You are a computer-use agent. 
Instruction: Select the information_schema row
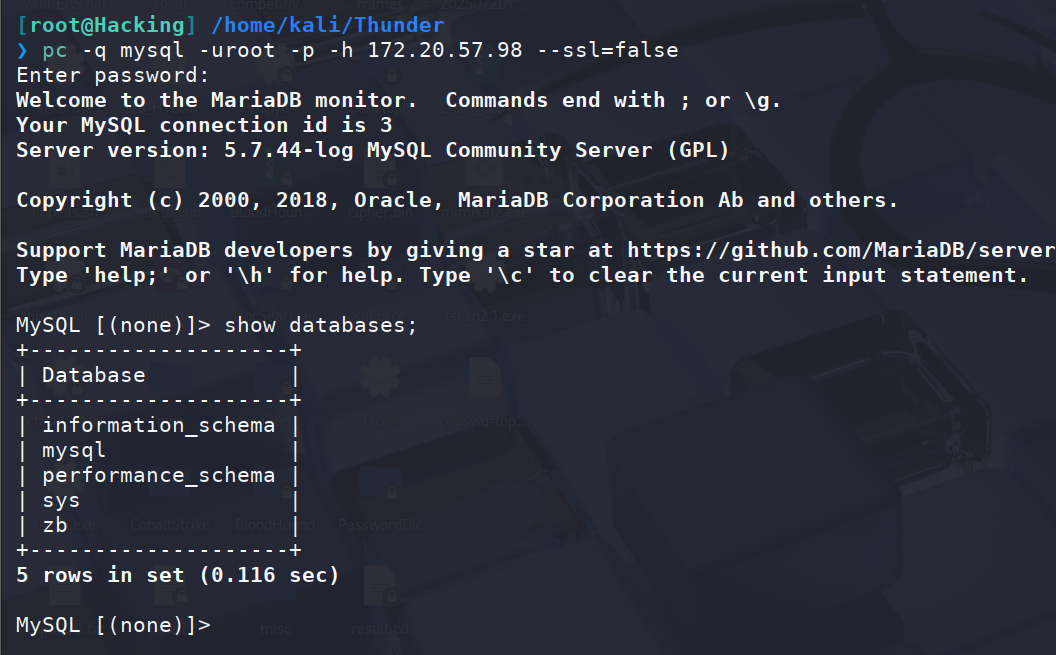(158, 425)
